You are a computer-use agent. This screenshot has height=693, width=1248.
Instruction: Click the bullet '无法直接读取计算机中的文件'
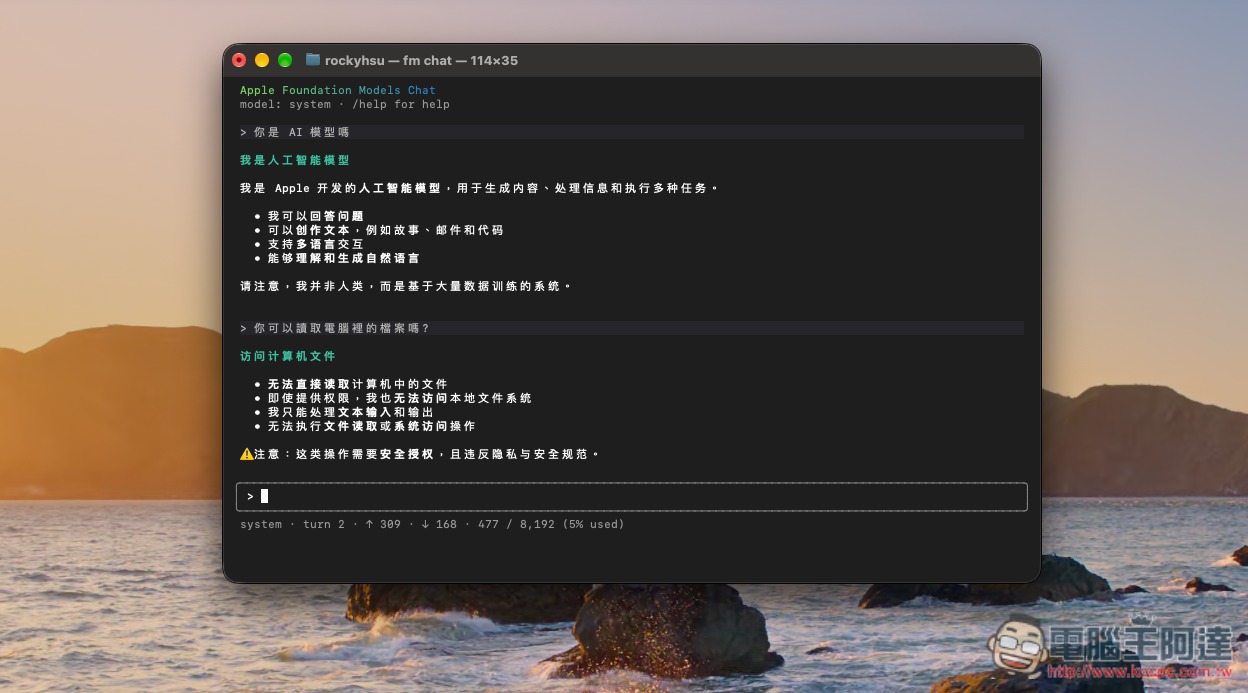357,384
